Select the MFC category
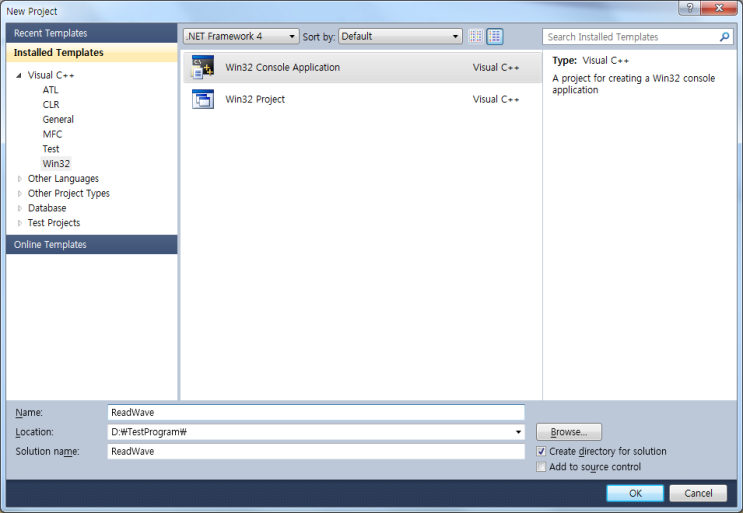Image resolution: width=743 pixels, height=513 pixels. 52,134
